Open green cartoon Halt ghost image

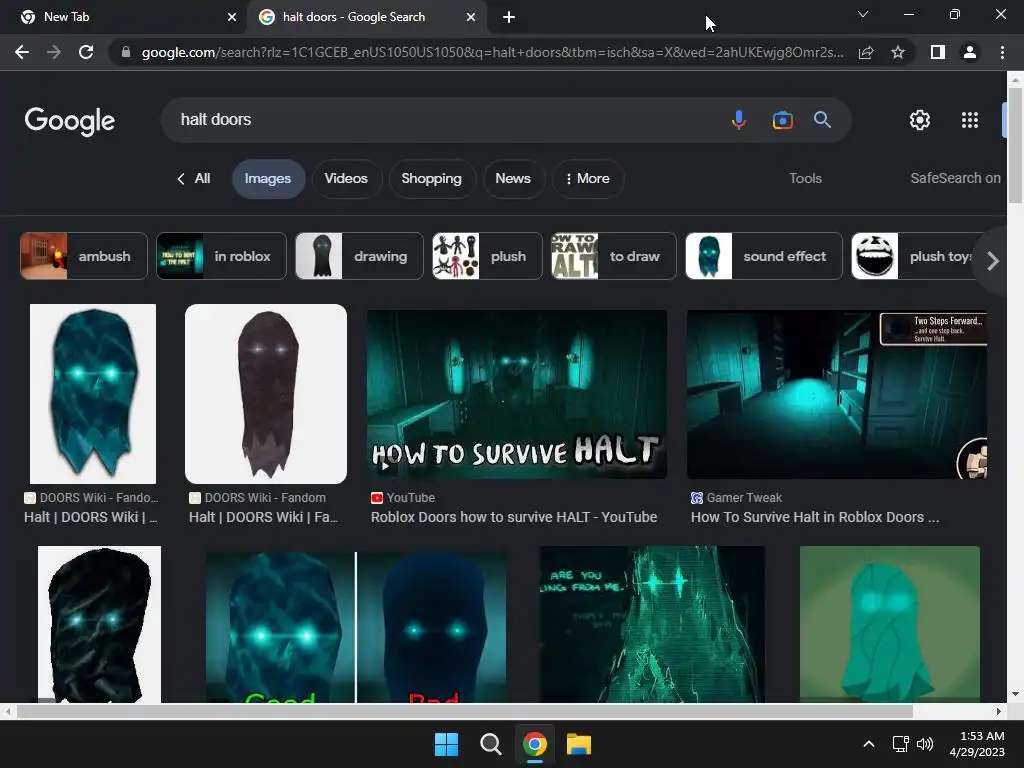click(889, 624)
